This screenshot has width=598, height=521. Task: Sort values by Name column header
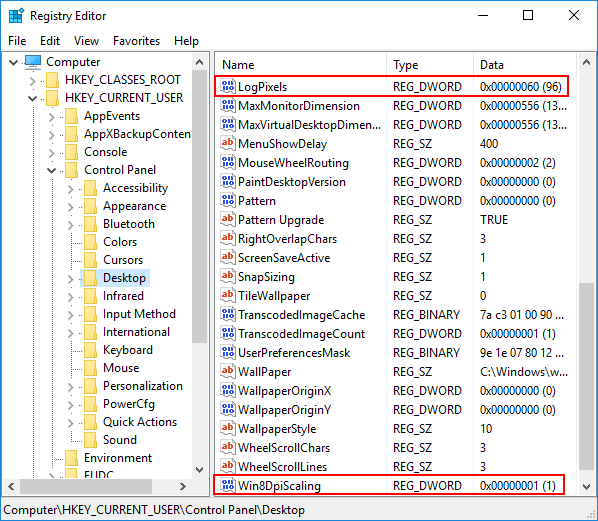[301, 65]
